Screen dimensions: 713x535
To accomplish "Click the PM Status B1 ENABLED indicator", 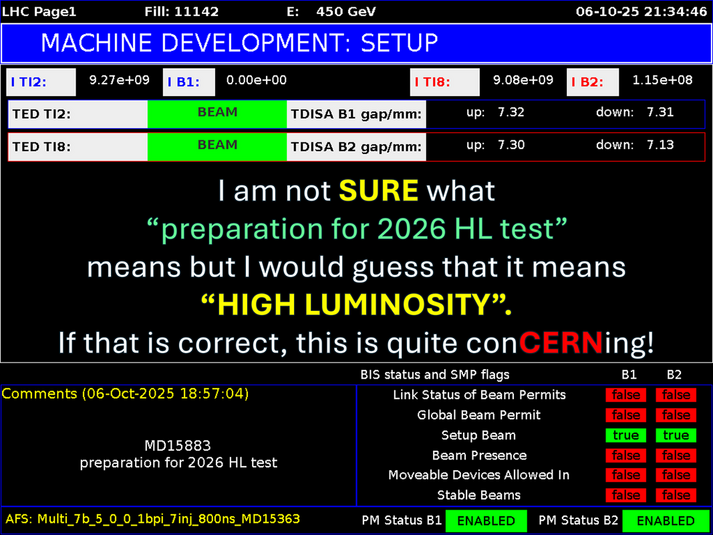I will (486, 521).
